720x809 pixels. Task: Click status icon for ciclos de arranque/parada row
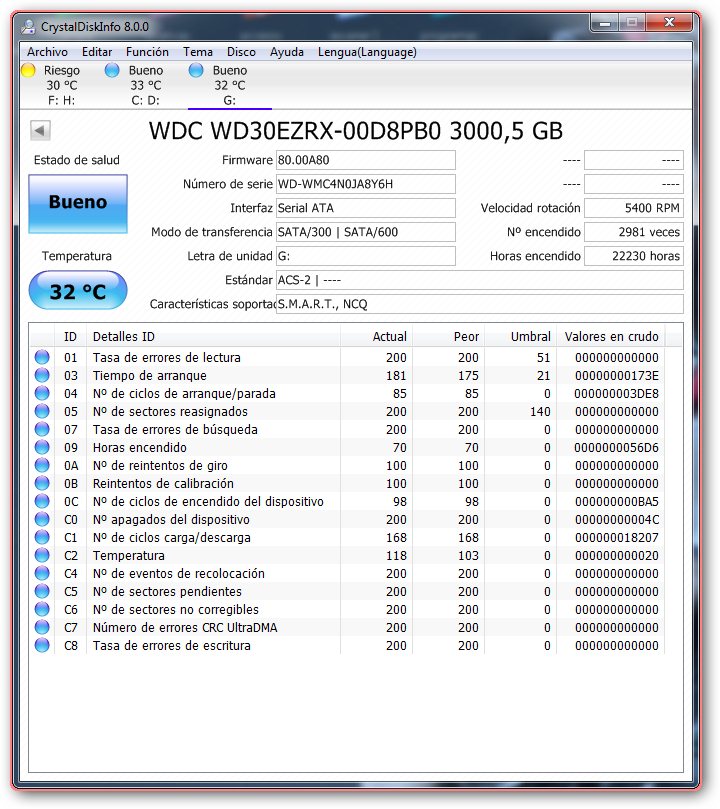pyautogui.click(x=42, y=393)
